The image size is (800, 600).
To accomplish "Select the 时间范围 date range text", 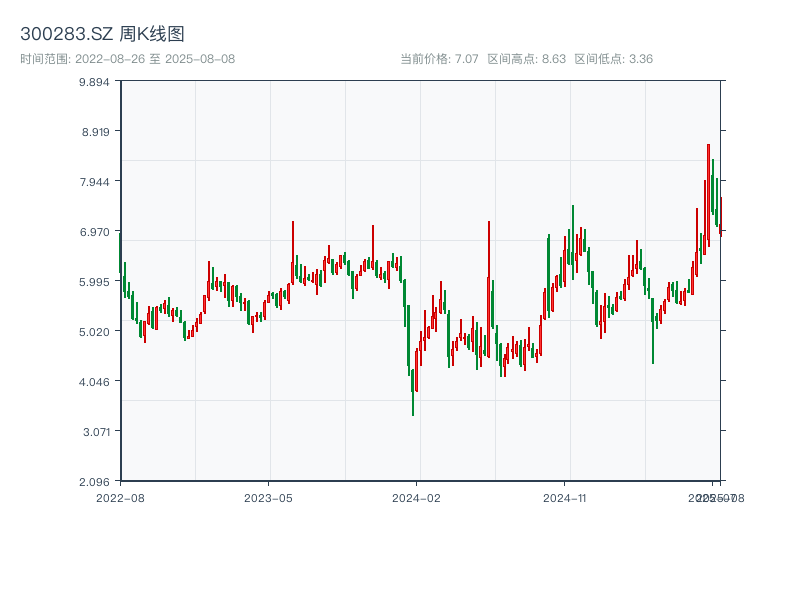I will 127,59.
